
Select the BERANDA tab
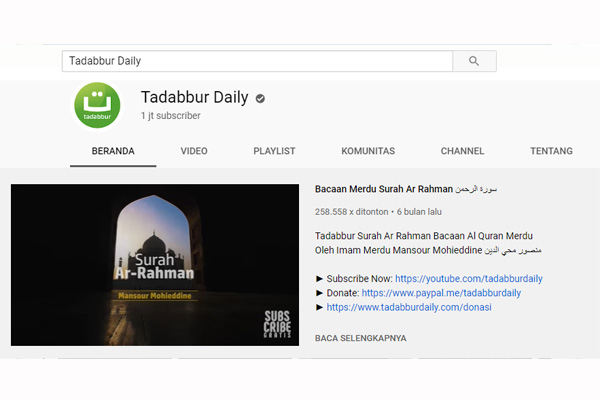113,151
